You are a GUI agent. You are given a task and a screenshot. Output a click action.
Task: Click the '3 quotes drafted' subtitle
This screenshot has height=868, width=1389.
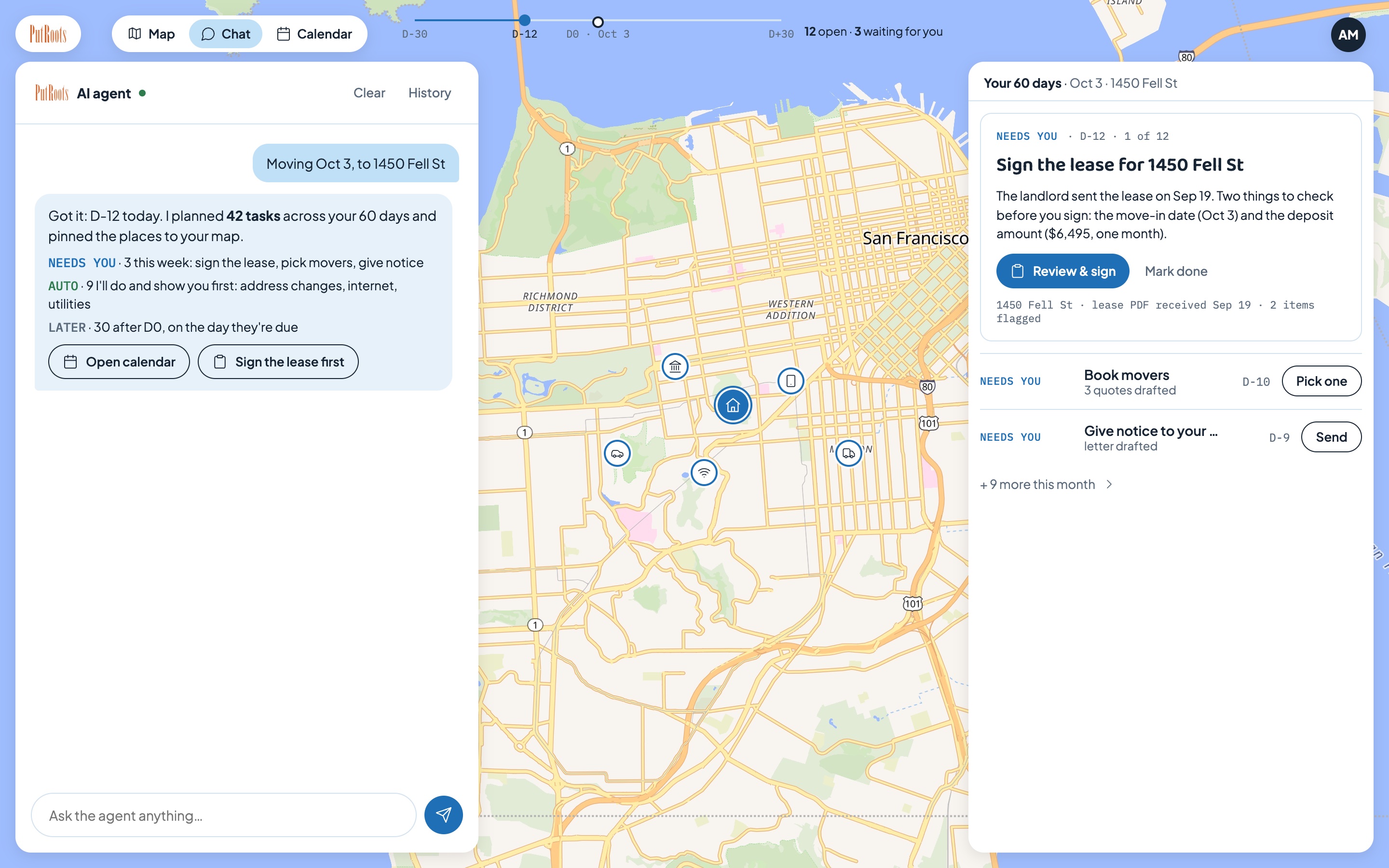[x=1130, y=391]
